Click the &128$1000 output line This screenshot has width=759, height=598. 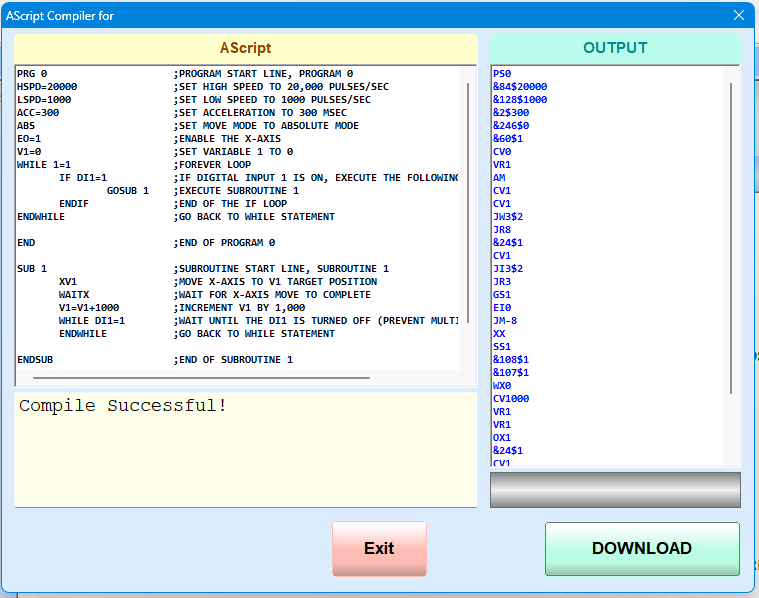(520, 100)
